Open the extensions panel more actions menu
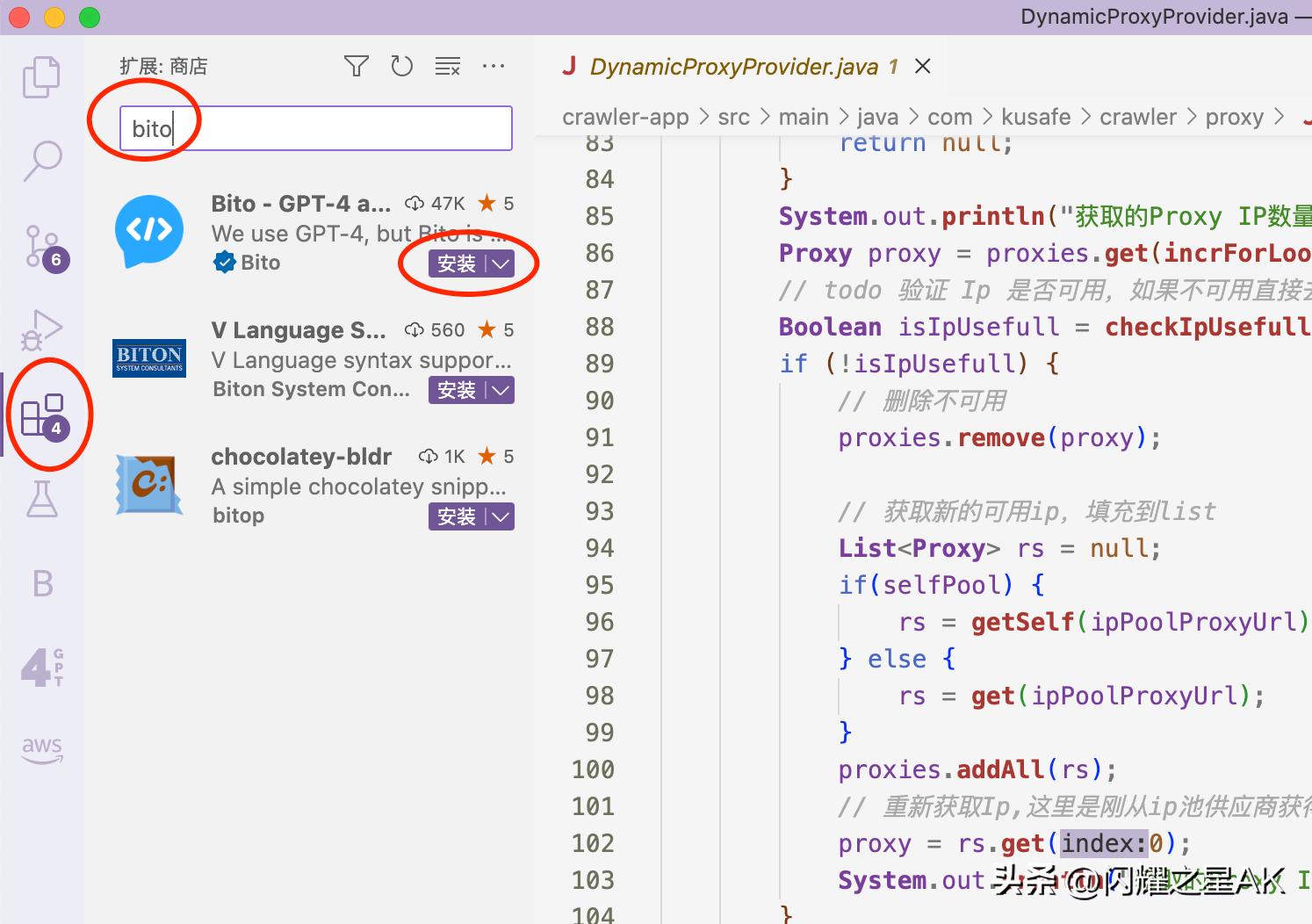Viewport: 1312px width, 924px height. click(494, 67)
